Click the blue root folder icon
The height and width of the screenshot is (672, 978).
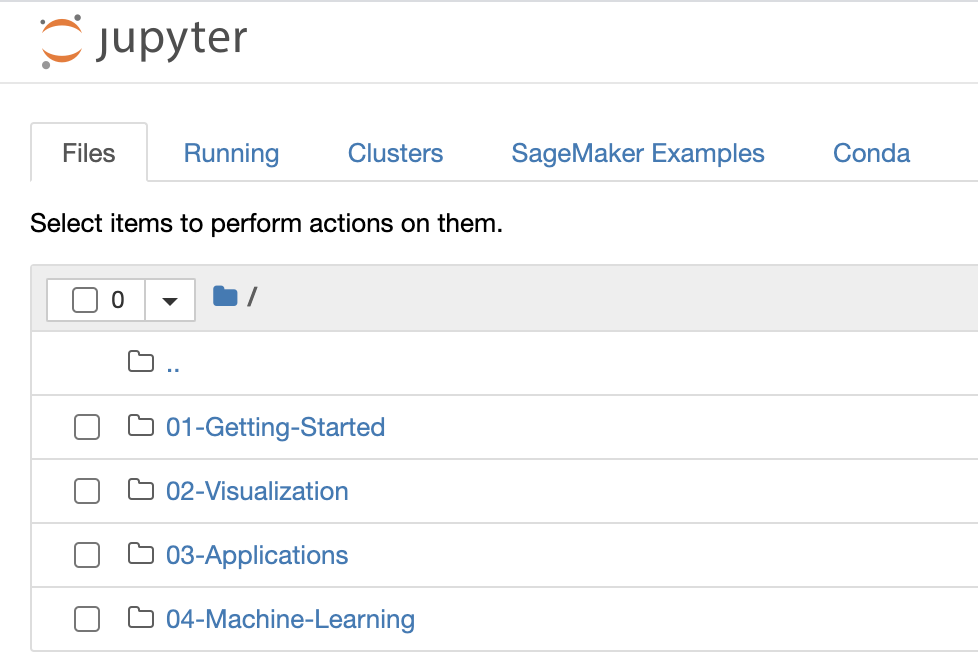coord(224,296)
